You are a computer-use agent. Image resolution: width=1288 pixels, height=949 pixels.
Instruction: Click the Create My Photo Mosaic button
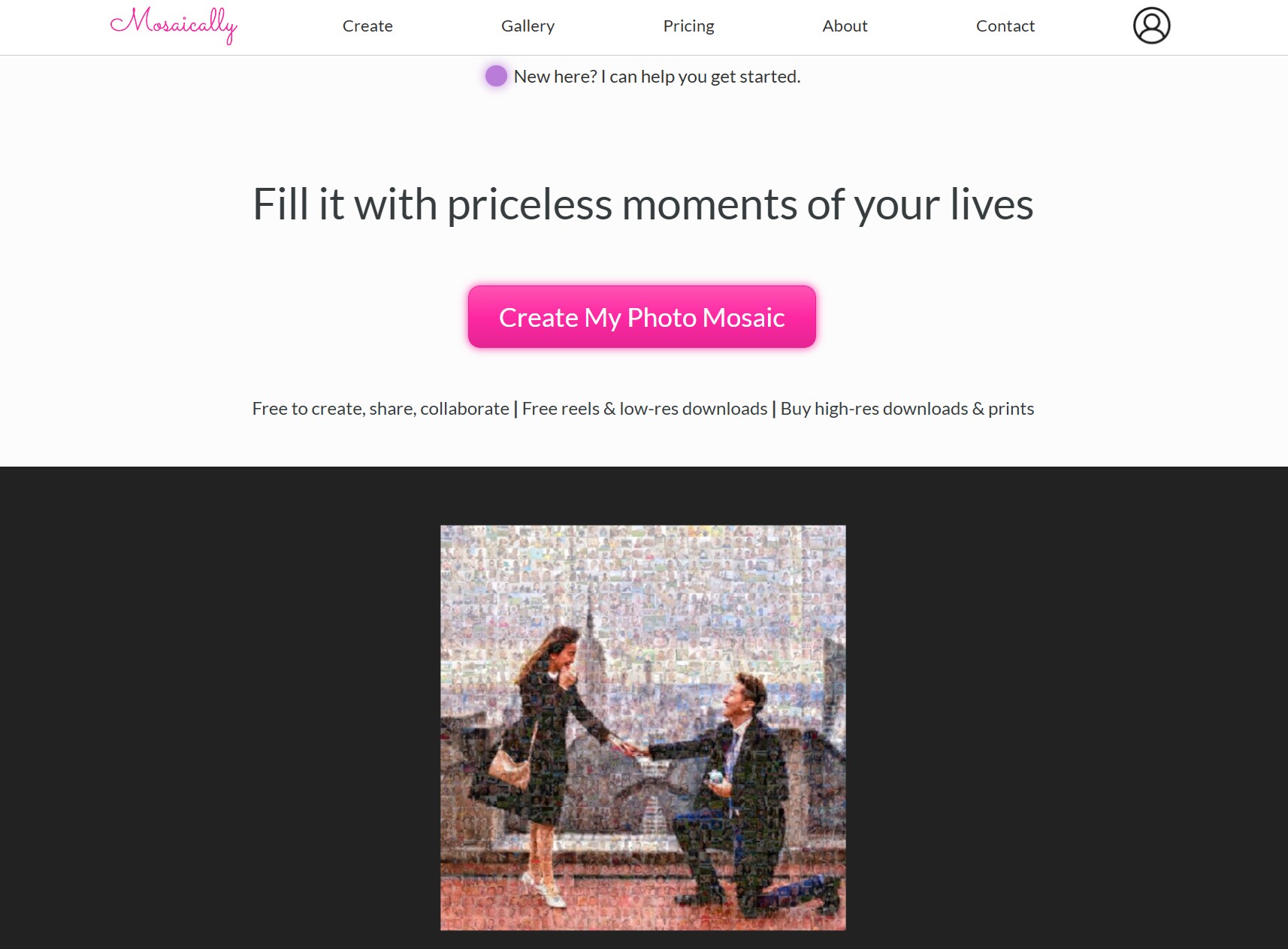[x=642, y=317]
